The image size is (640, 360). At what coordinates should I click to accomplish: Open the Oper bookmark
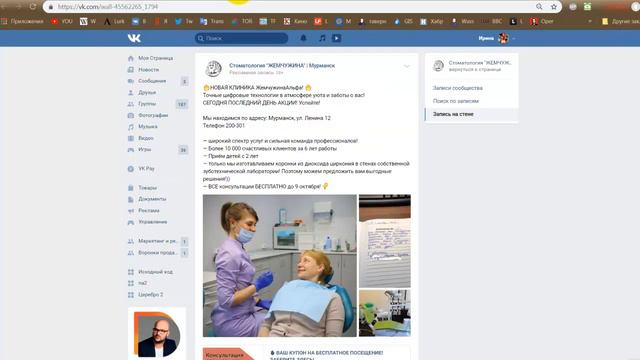point(542,21)
